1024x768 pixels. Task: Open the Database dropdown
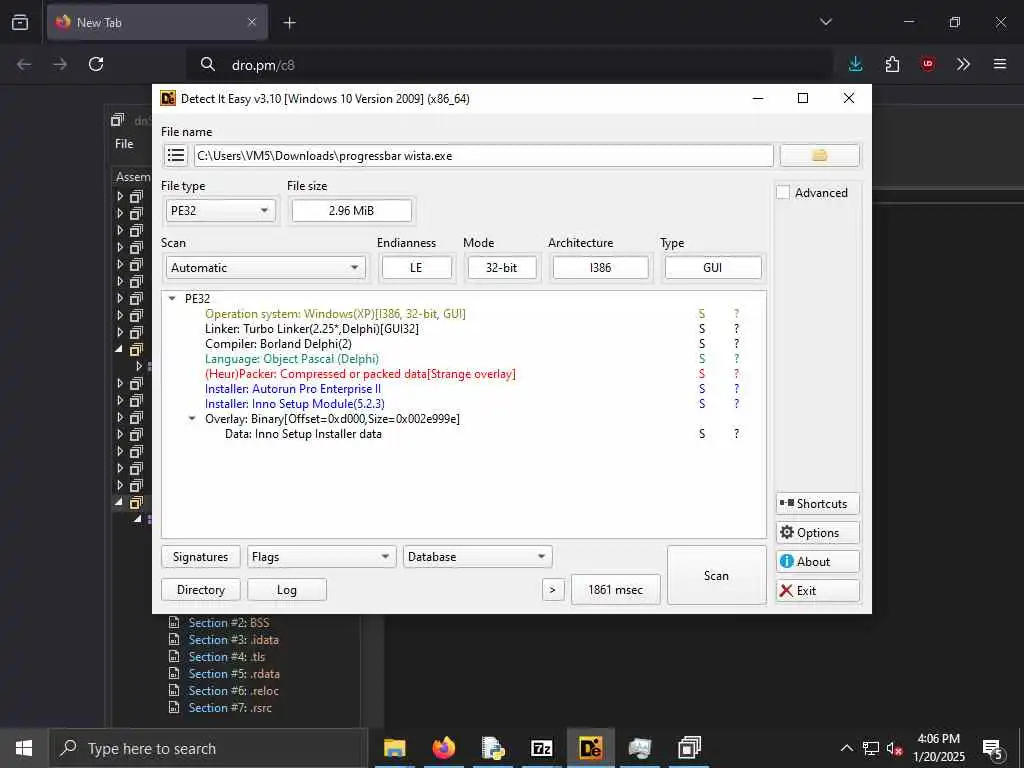coord(477,557)
